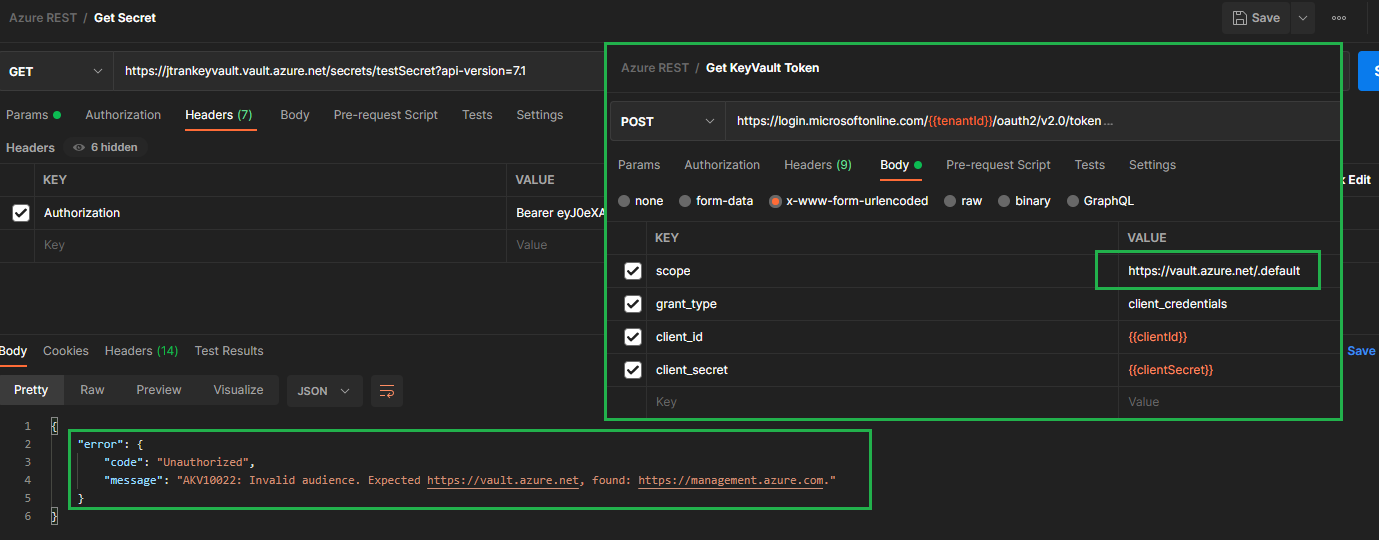This screenshot has width=1379, height=540.
Task: Click the client_credentials value cell
Action: click(x=1228, y=304)
